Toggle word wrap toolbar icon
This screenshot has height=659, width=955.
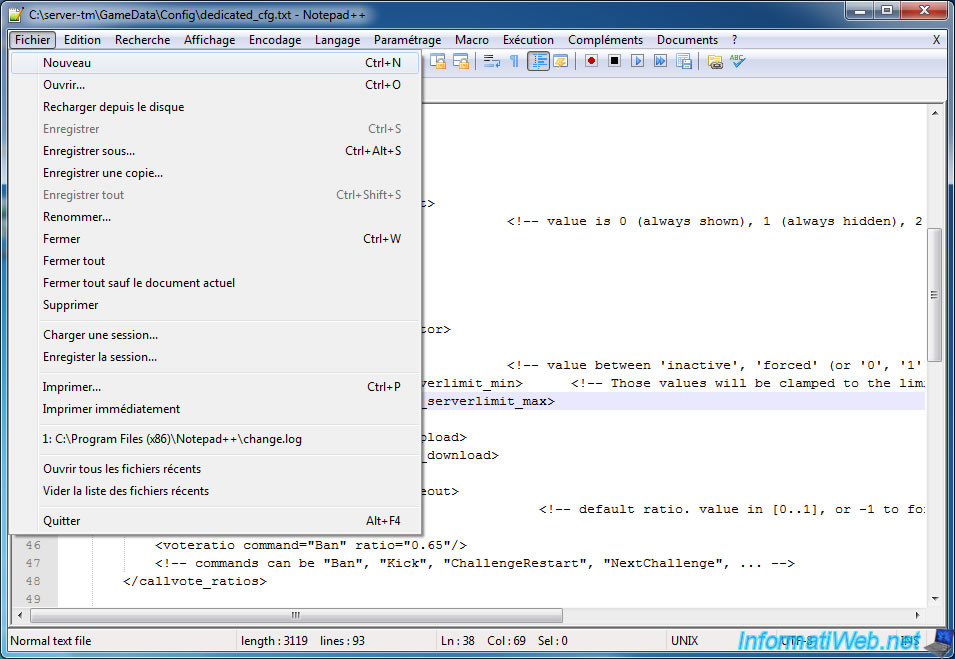492,61
